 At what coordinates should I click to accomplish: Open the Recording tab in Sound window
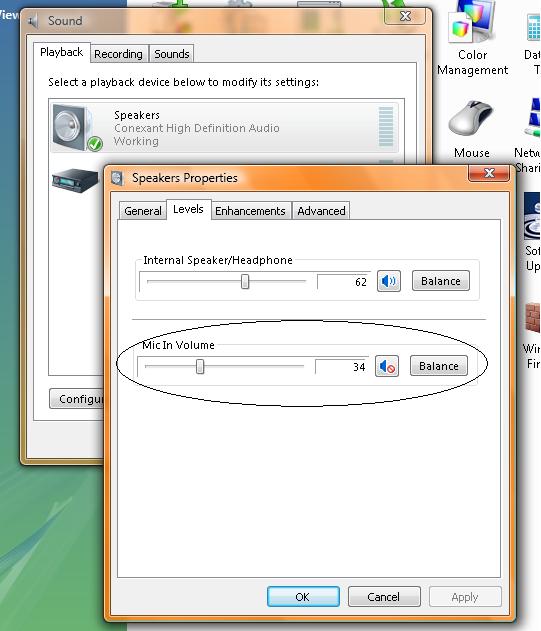[x=119, y=54]
